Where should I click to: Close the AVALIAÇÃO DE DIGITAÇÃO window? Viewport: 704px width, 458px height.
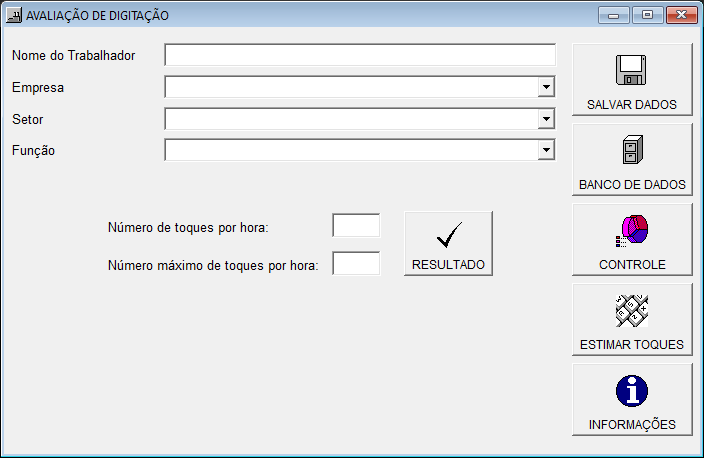coord(681,15)
